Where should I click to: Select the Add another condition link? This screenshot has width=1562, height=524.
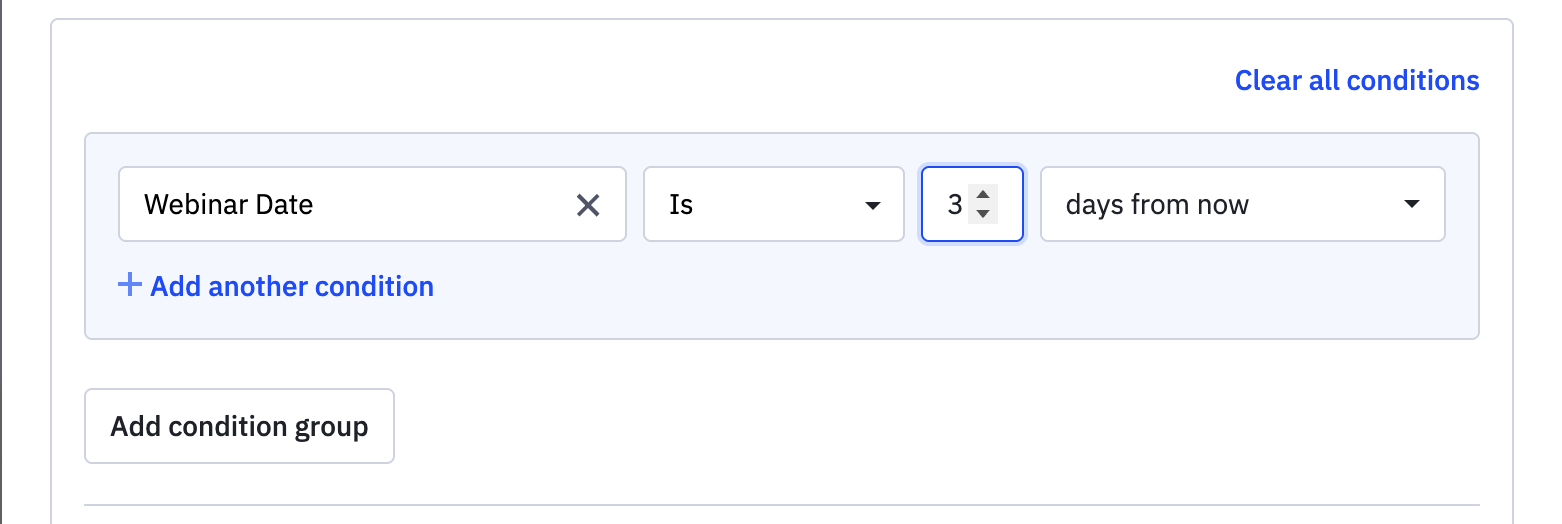click(x=292, y=287)
